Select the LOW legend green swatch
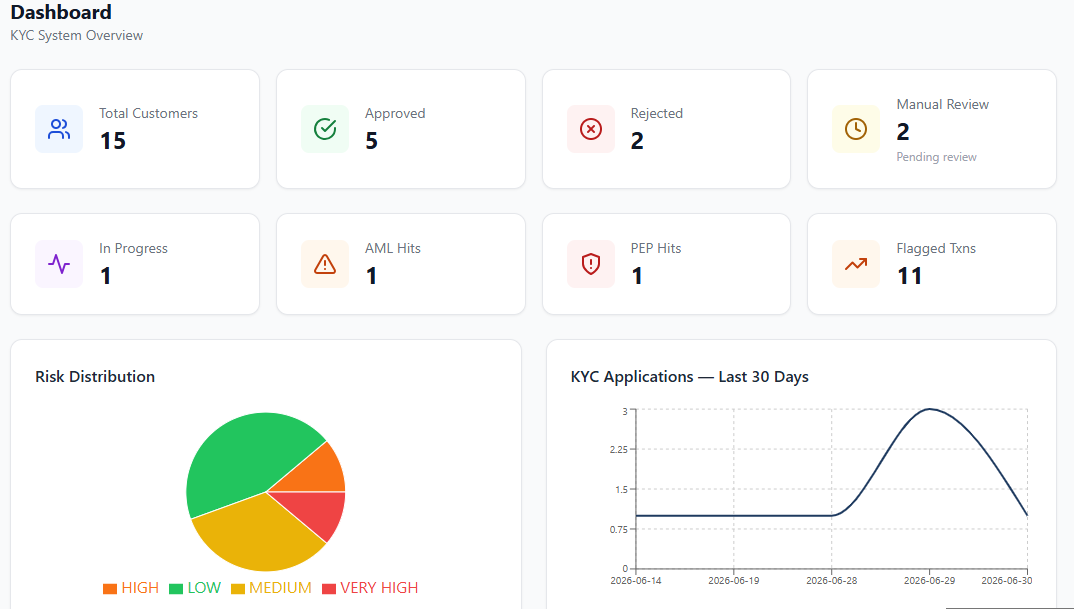Image resolution: width=1074 pixels, height=609 pixels. point(176,588)
